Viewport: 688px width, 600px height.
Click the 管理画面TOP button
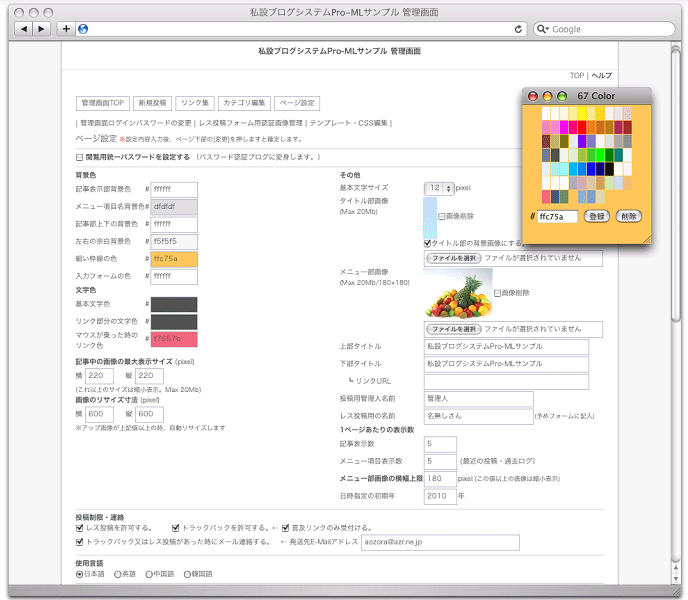point(104,103)
